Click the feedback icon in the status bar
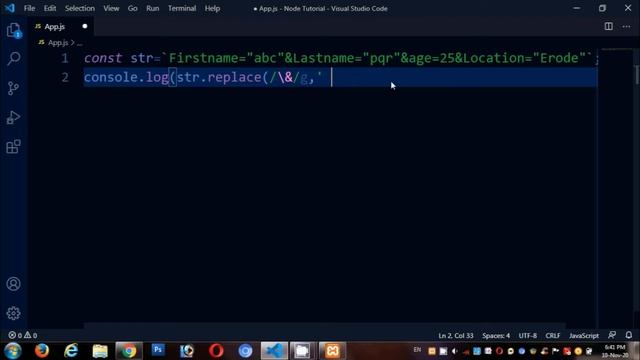Viewport: 640px width, 360px height. (x=612, y=335)
